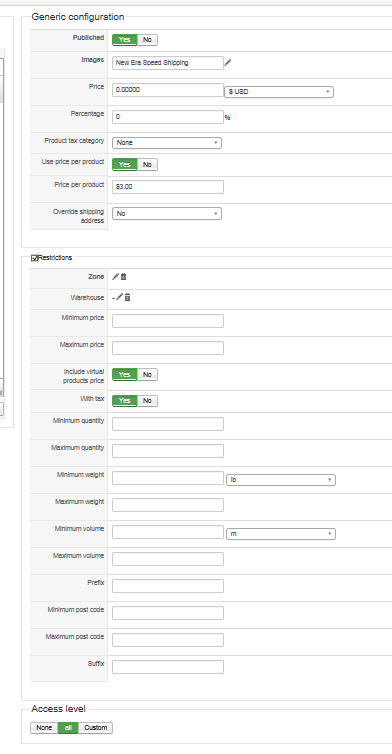
Task: Click the Maximum volume input
Action: (168, 559)
